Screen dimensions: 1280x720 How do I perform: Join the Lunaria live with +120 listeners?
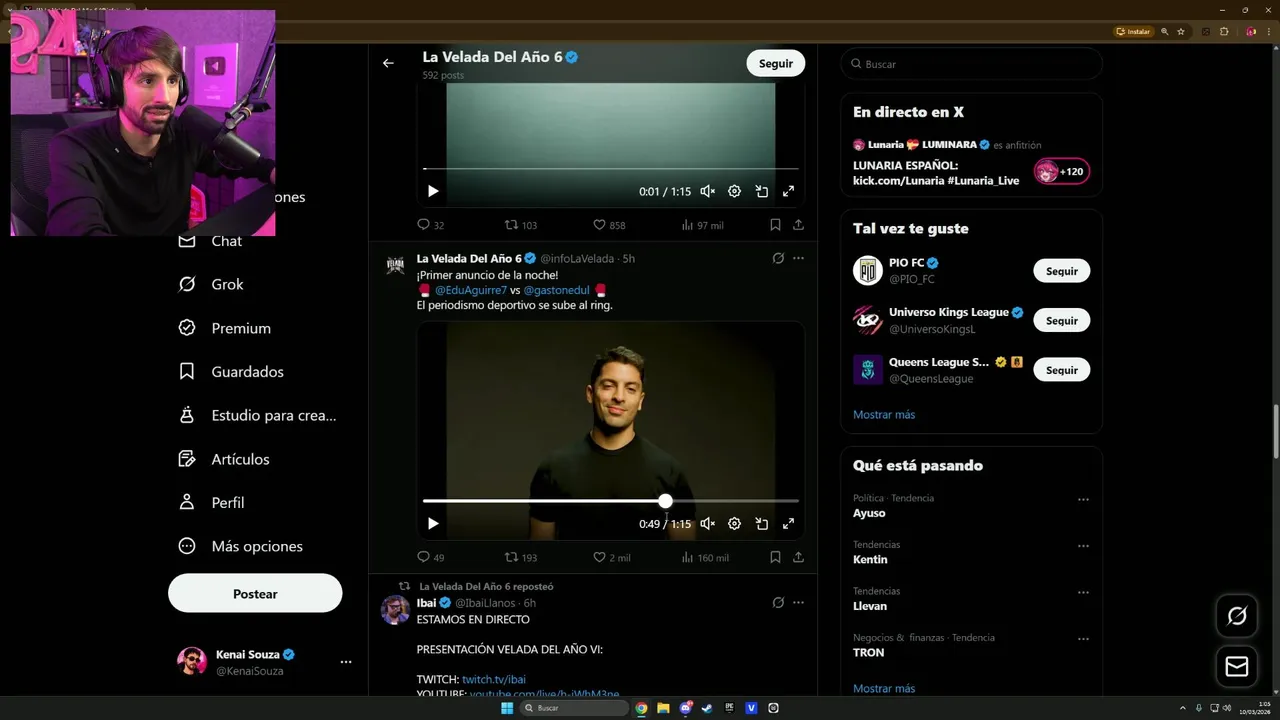(1061, 172)
